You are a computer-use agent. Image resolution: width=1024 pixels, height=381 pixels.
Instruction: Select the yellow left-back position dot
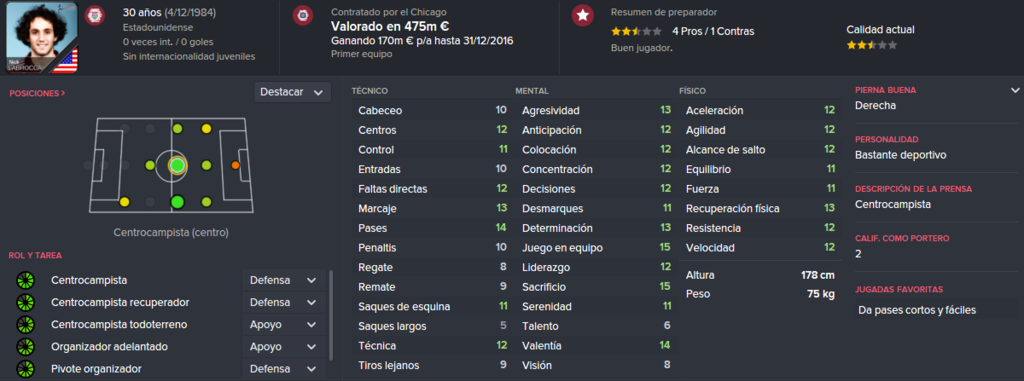pos(124,202)
